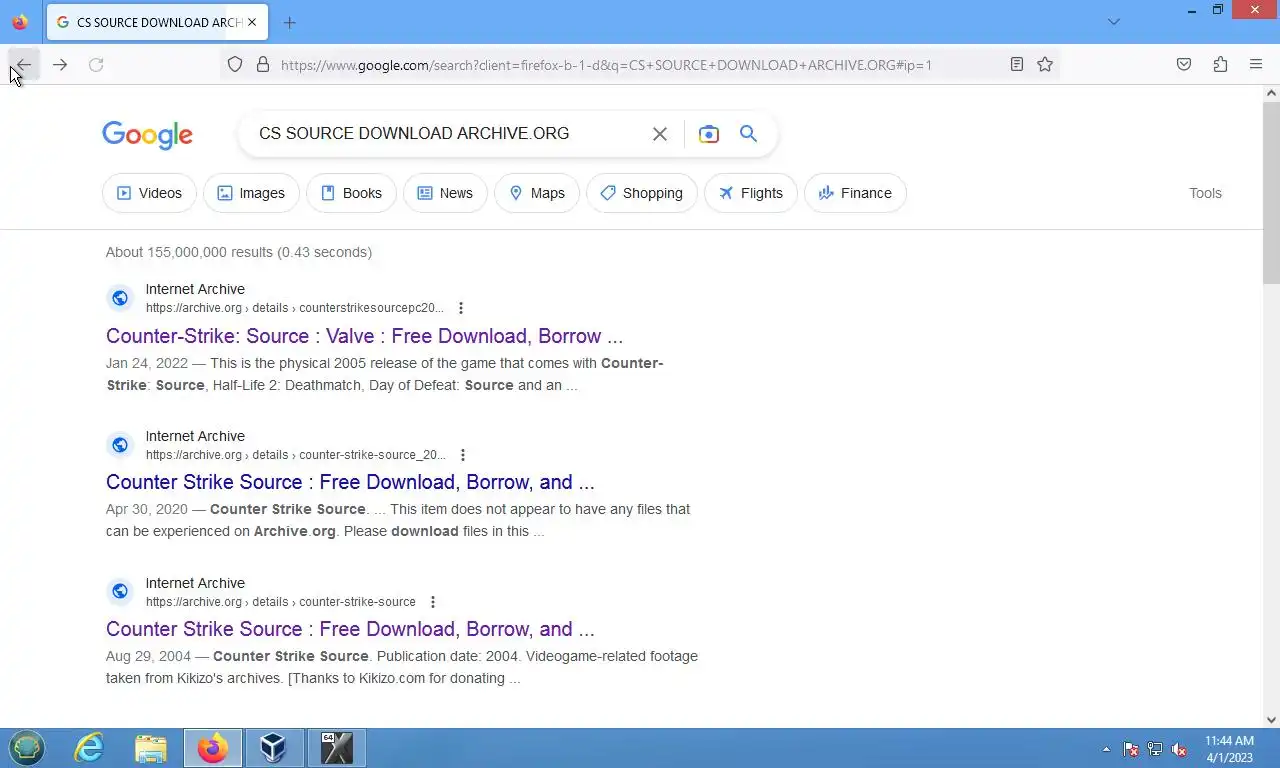The height and width of the screenshot is (768, 1280).
Task: Open three-dot menu for counter-strike-source_20 result
Action: tap(462, 455)
